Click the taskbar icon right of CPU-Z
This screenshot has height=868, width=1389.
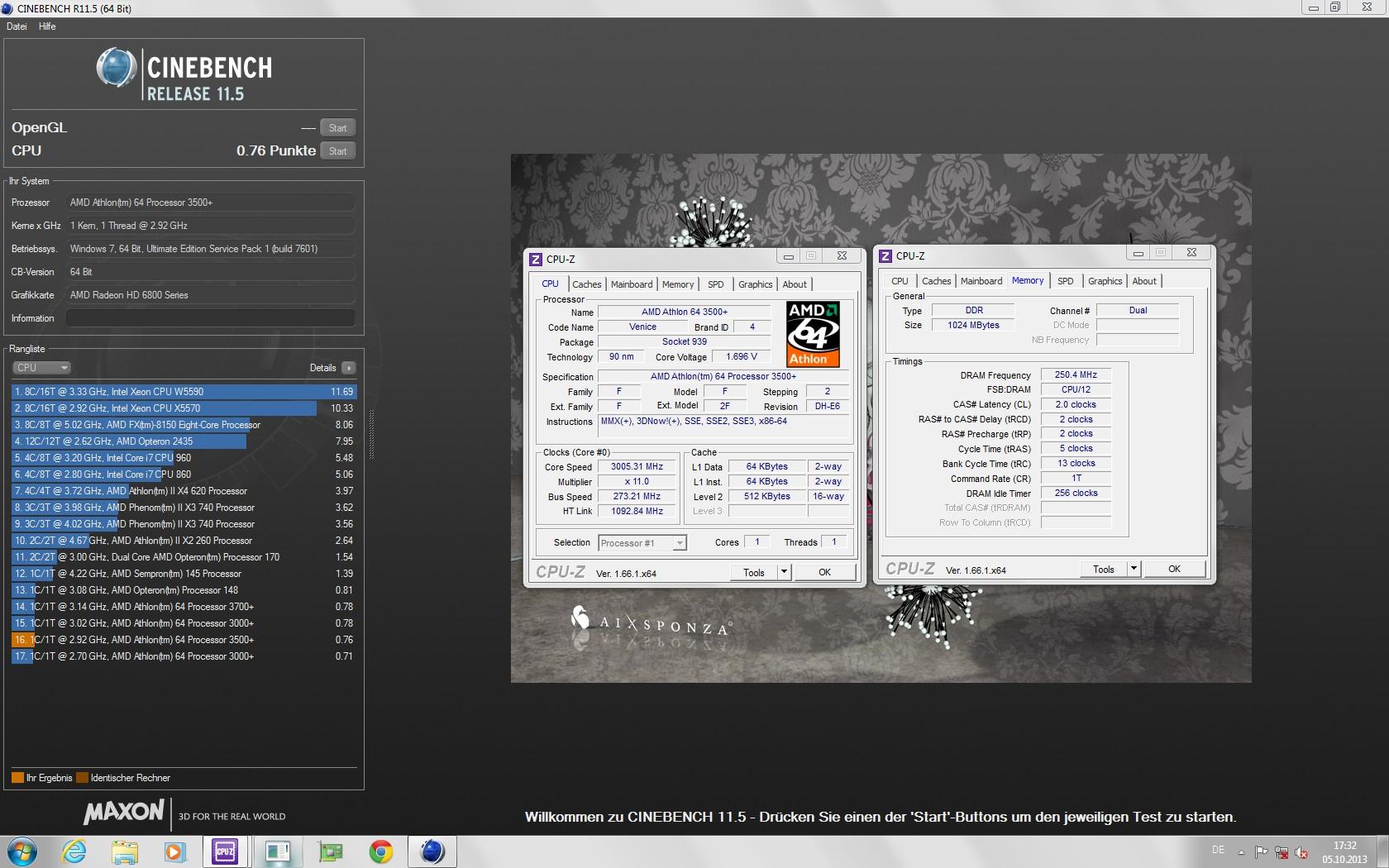point(278,851)
